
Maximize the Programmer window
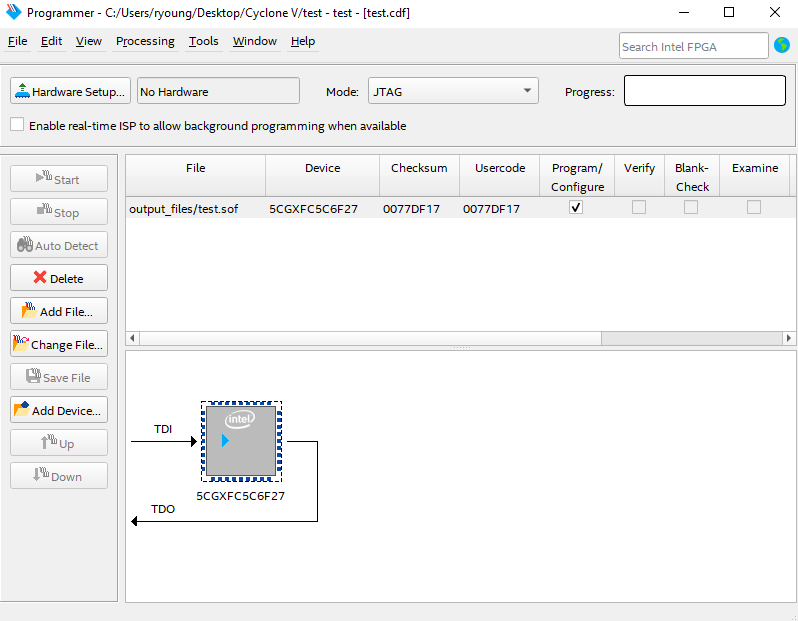(729, 12)
